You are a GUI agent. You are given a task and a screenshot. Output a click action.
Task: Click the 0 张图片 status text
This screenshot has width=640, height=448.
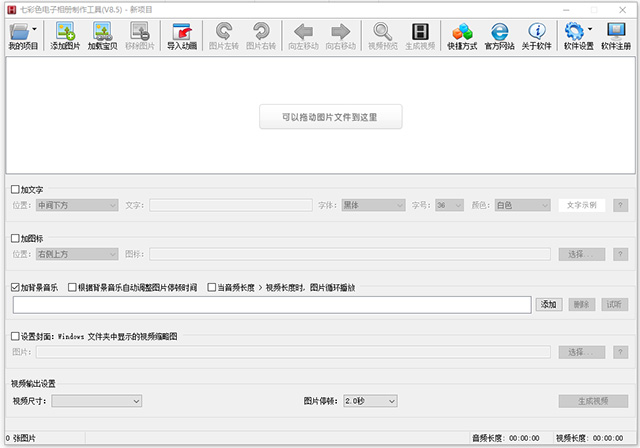(x=21, y=438)
